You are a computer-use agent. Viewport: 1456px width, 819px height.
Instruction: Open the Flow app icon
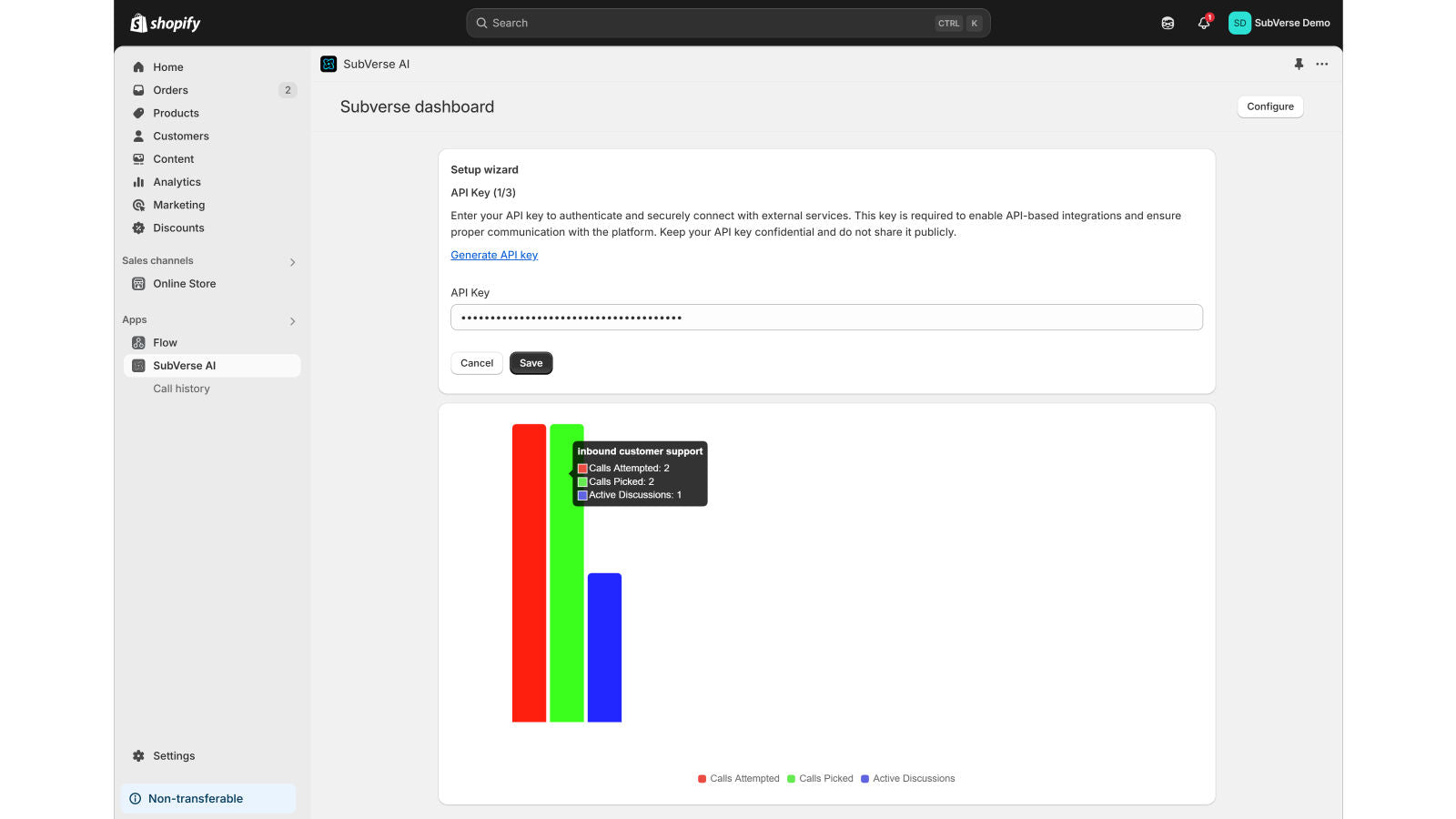(x=138, y=342)
